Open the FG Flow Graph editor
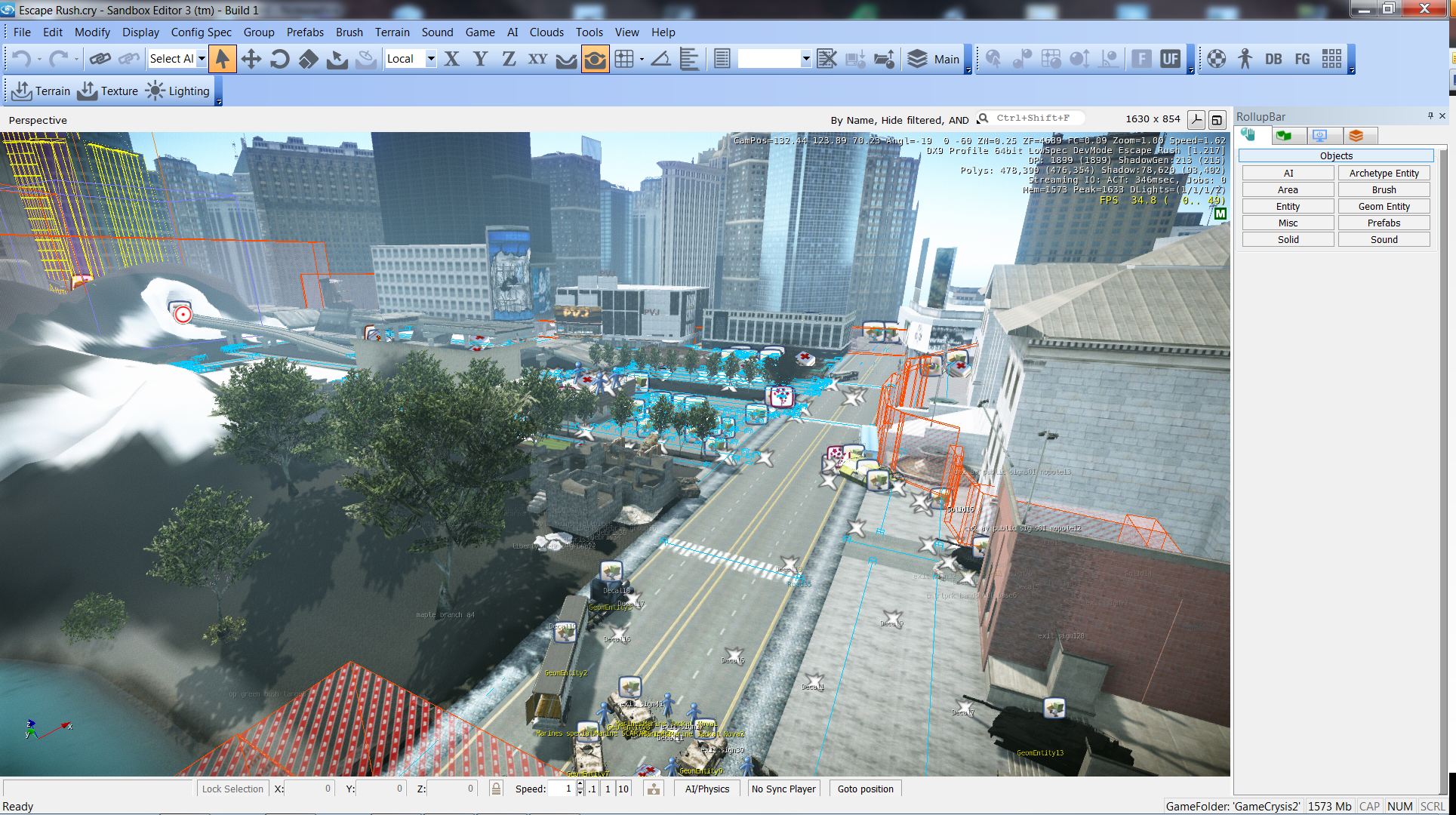This screenshot has width=1456, height=815. pyautogui.click(x=1302, y=59)
